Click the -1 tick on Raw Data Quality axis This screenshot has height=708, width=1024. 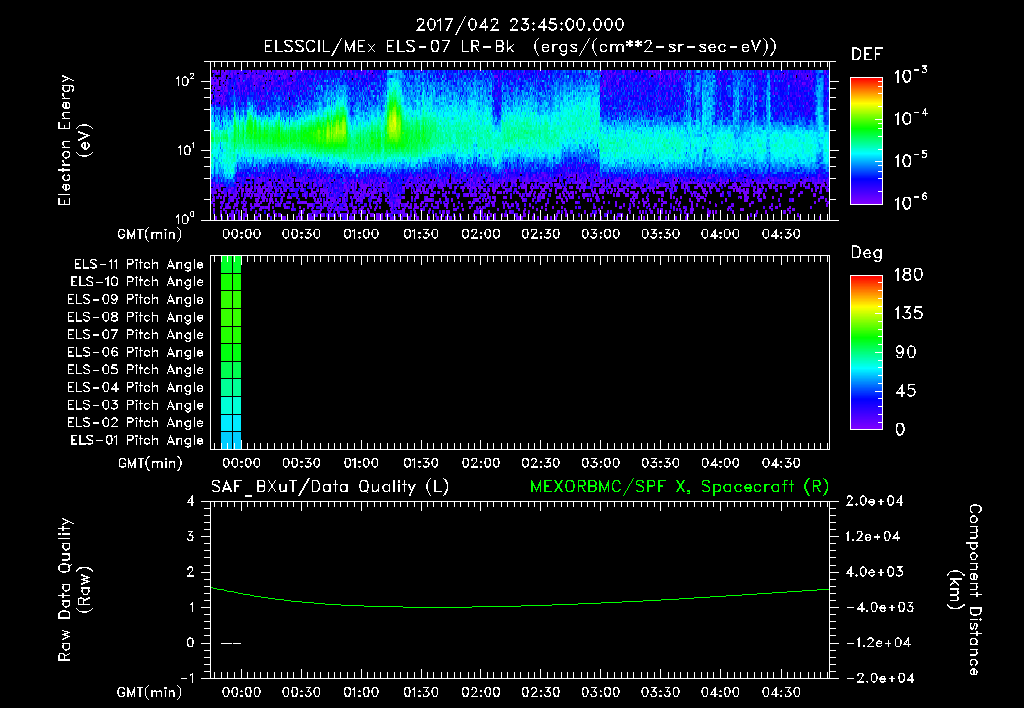click(187, 678)
